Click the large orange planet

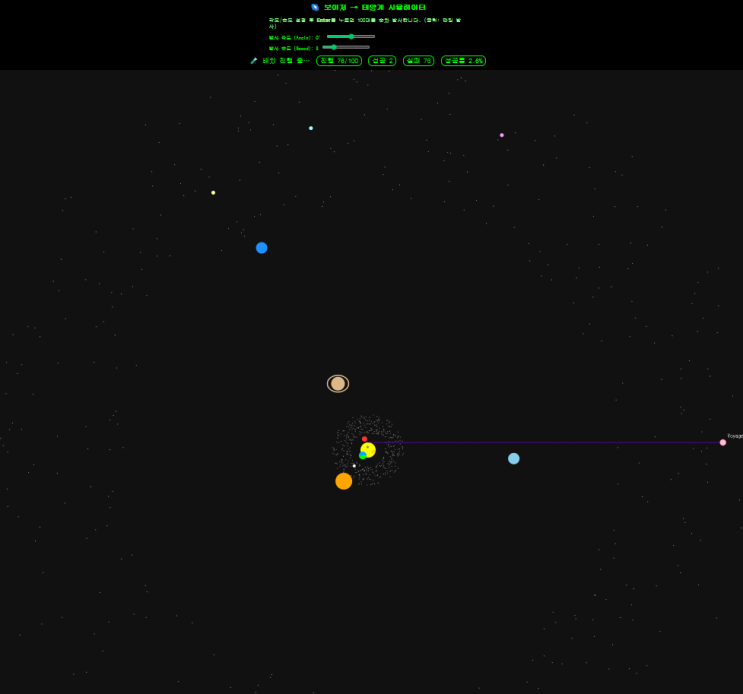point(344,481)
